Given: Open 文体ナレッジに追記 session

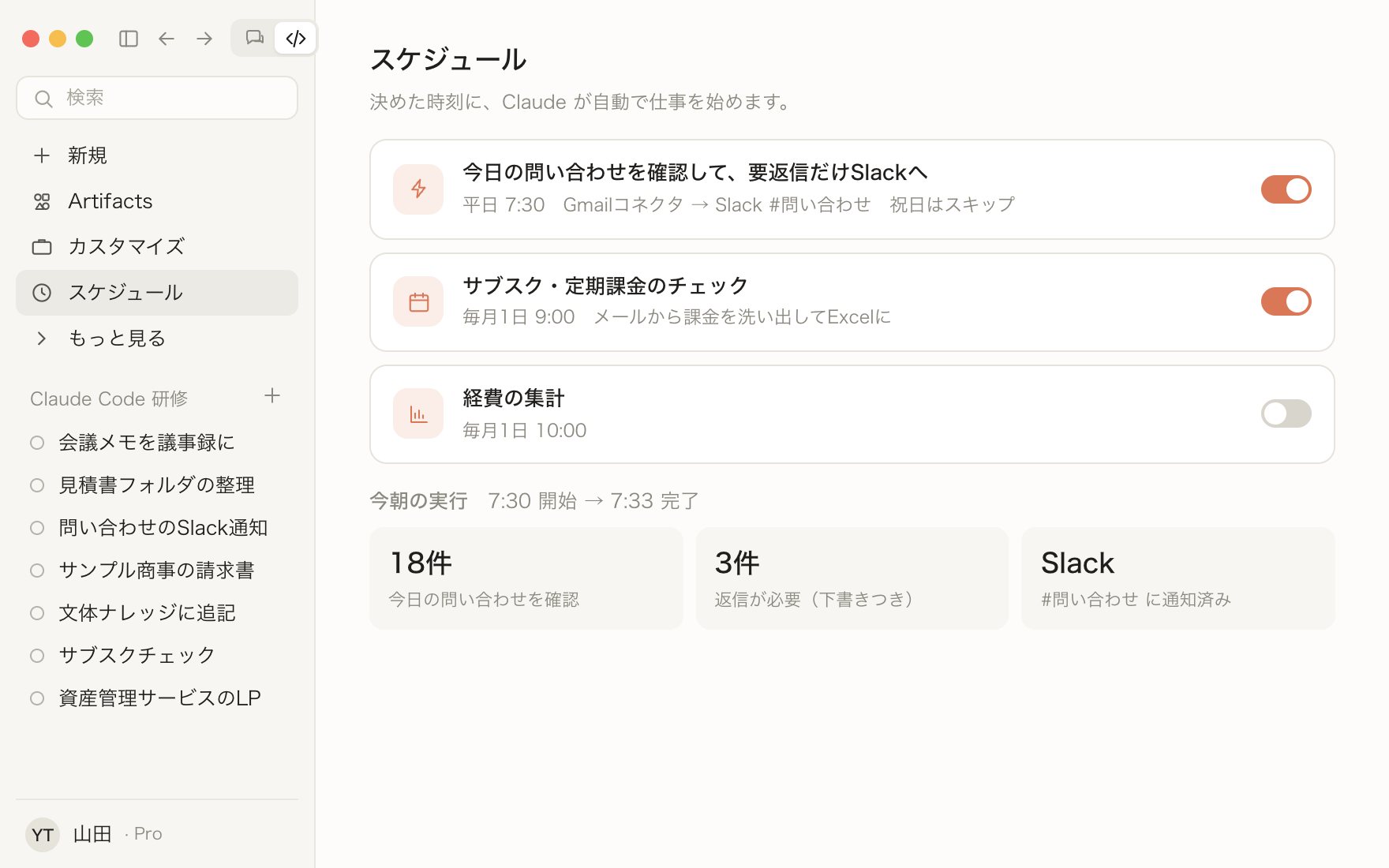Looking at the screenshot, I should click(x=157, y=613).
